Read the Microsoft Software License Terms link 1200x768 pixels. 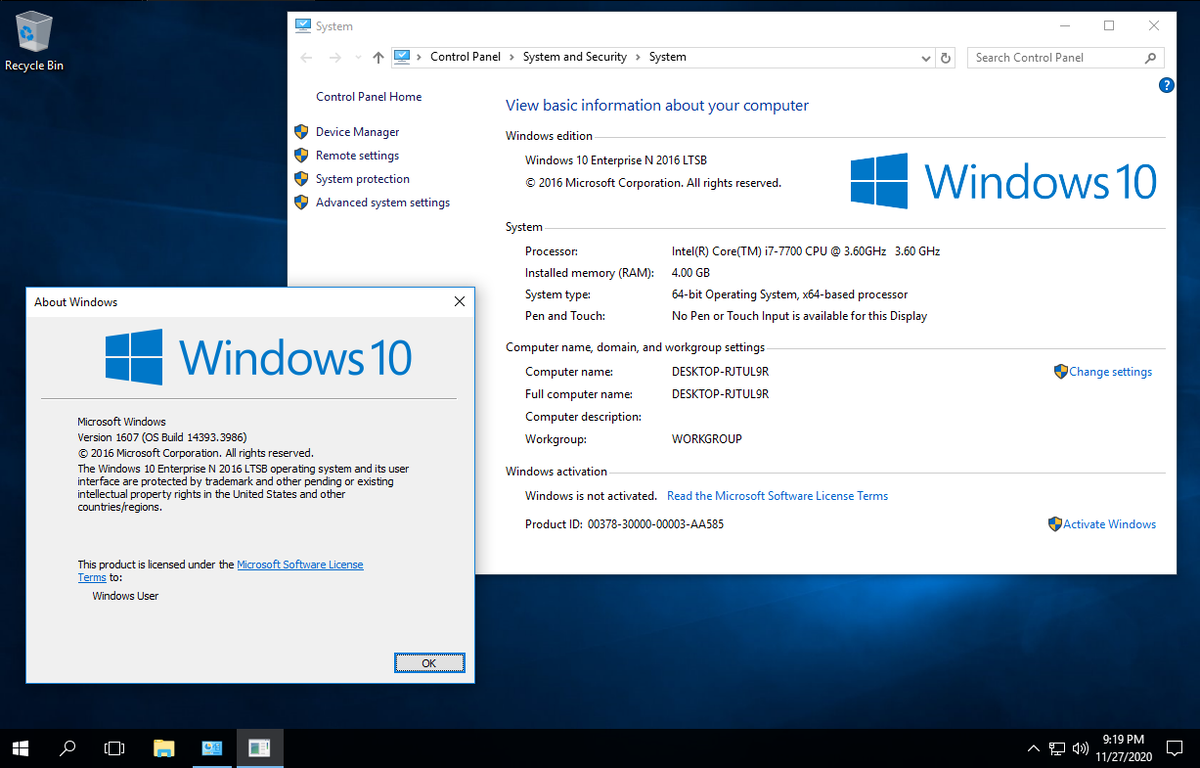pos(777,496)
